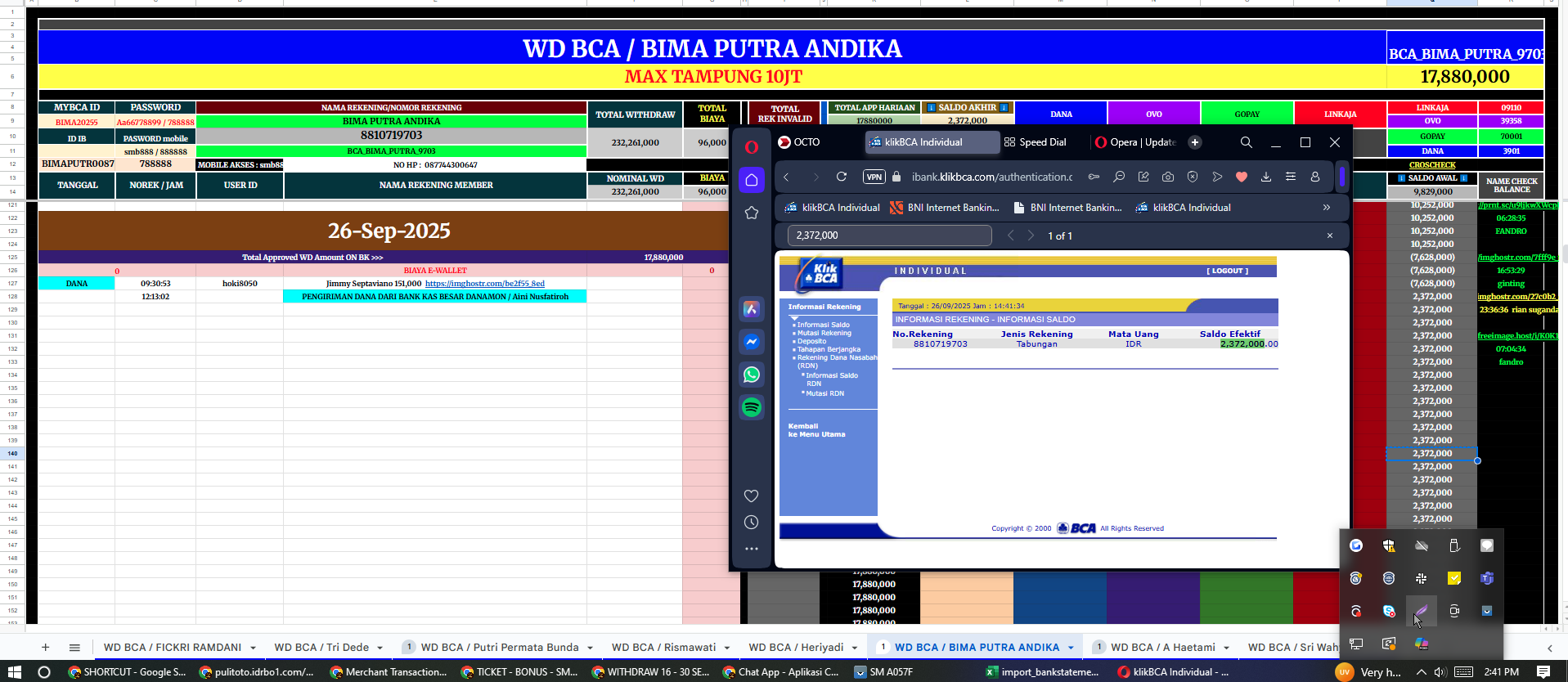Open Opera profile account icon
Screen dimensions: 1568x682
pos(1315,177)
